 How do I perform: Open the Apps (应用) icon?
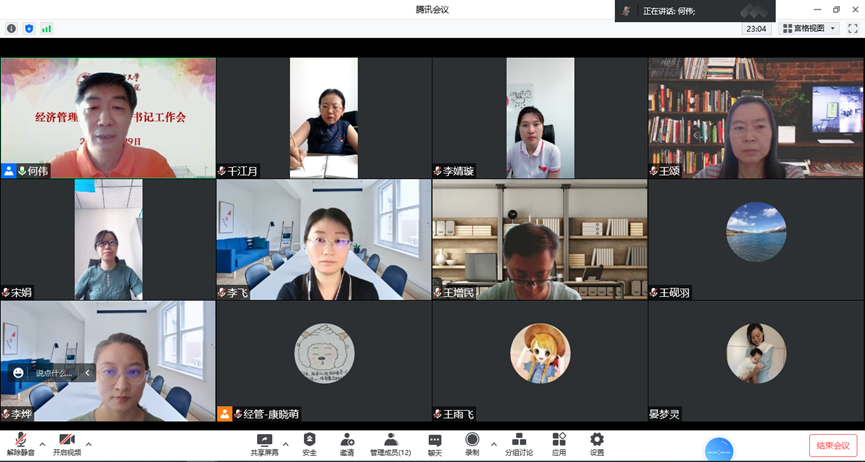click(558, 444)
